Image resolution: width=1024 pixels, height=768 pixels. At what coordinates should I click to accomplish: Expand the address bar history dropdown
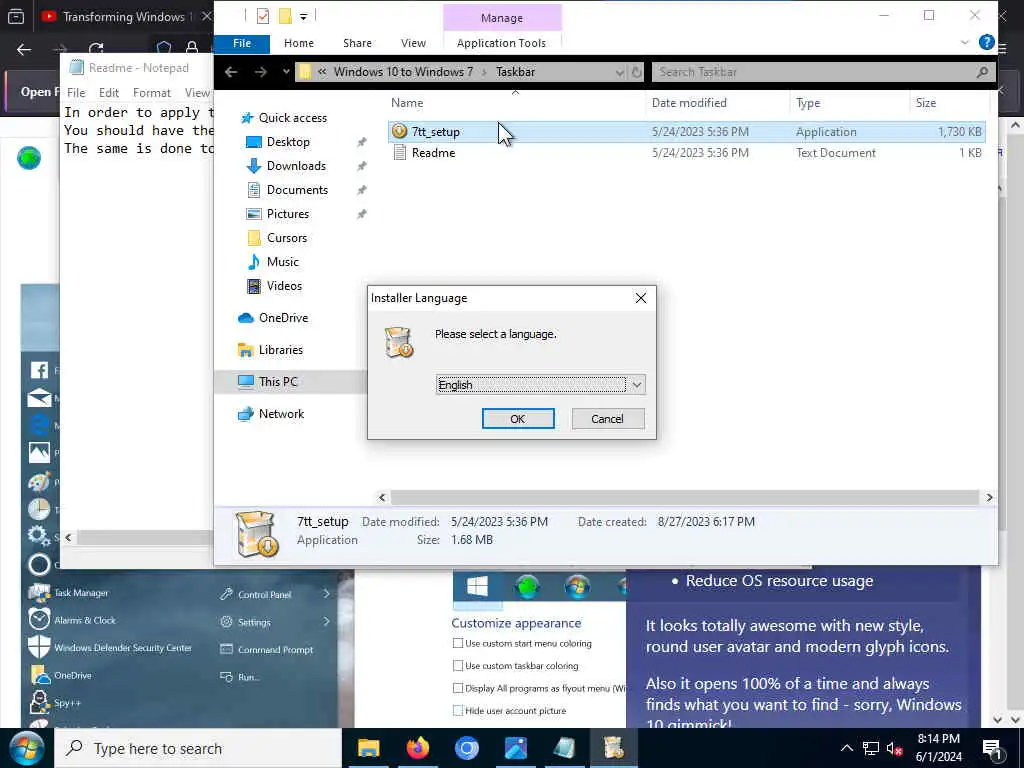[x=620, y=72]
